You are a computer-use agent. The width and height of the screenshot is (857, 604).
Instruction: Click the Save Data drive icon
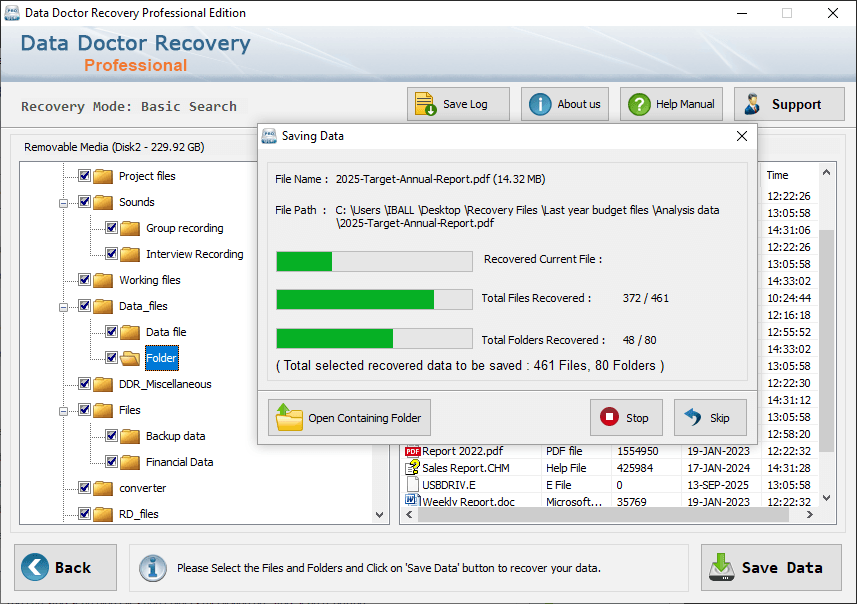point(722,567)
